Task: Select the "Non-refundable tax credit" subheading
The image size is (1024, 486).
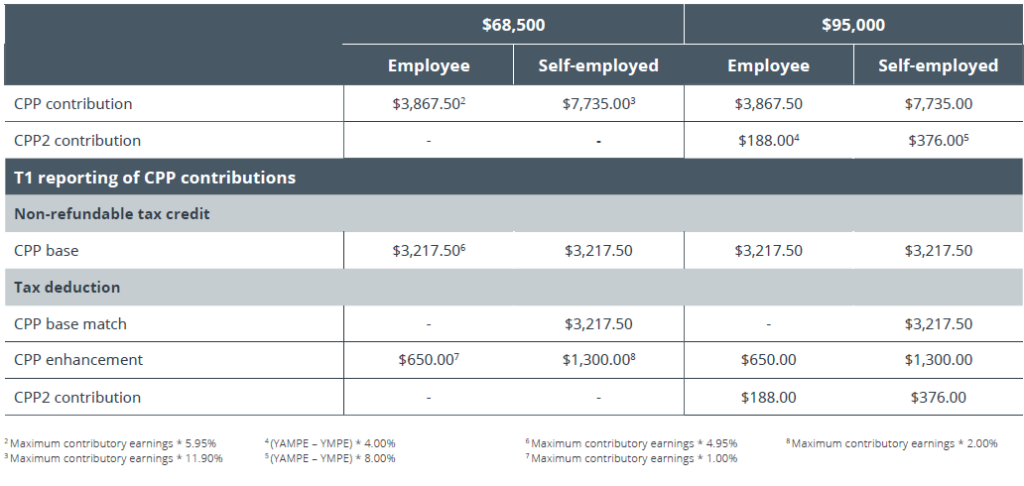Action: click(112, 214)
